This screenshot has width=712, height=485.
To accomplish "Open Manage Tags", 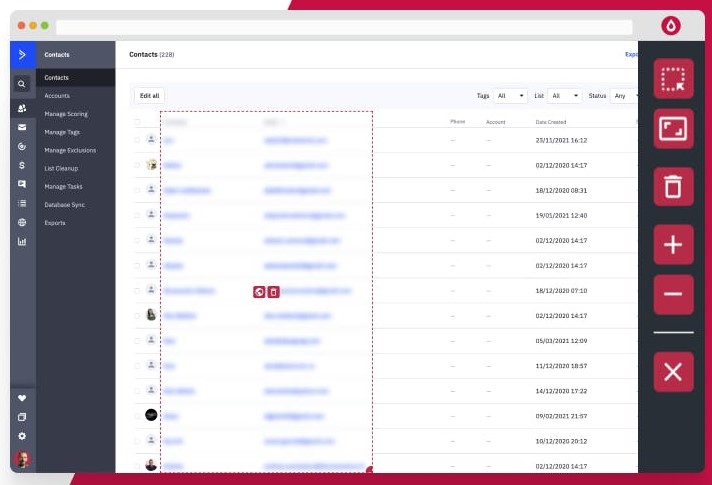I will (x=62, y=132).
